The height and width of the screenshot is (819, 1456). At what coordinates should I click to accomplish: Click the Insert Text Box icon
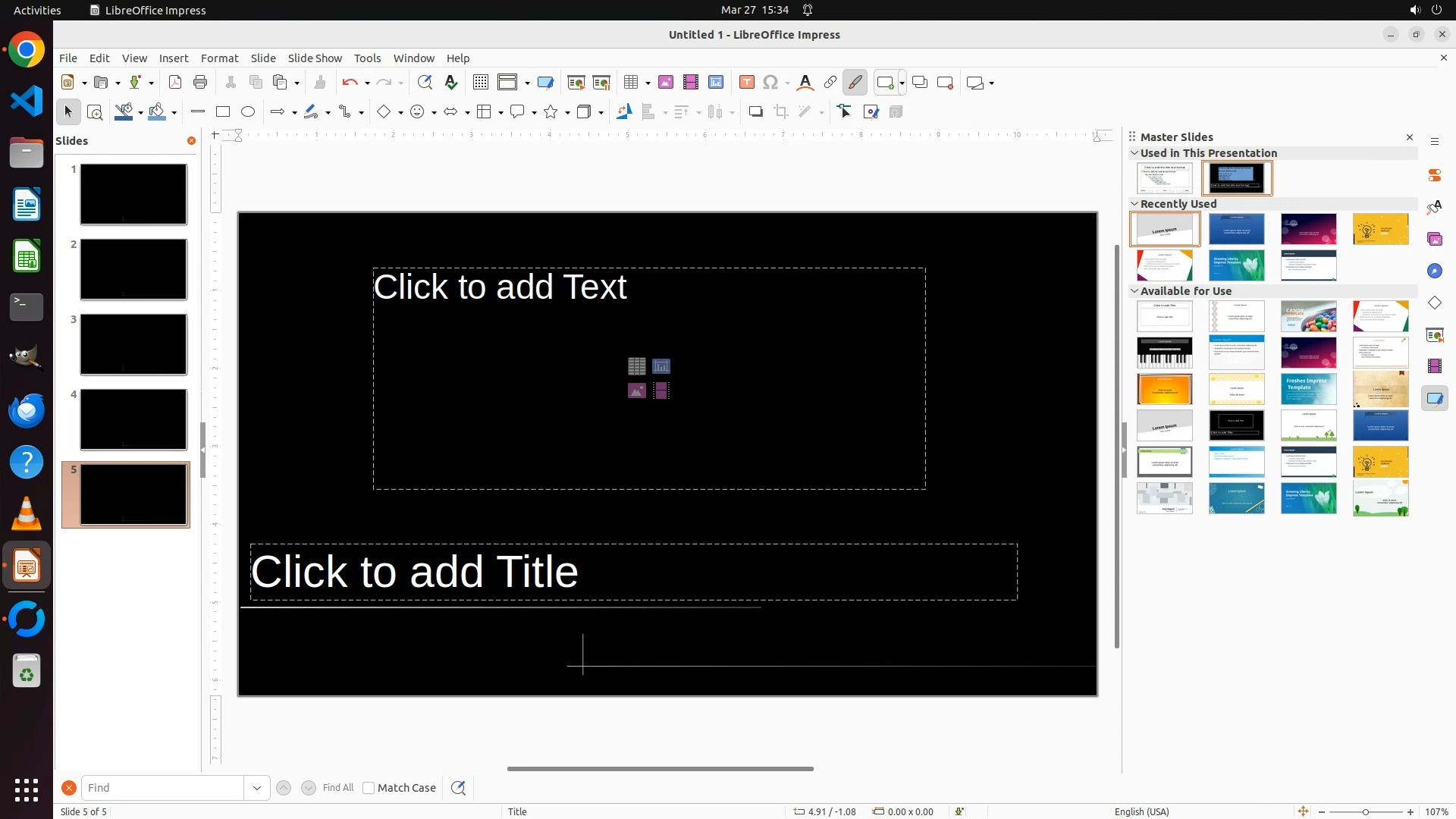[x=747, y=83]
